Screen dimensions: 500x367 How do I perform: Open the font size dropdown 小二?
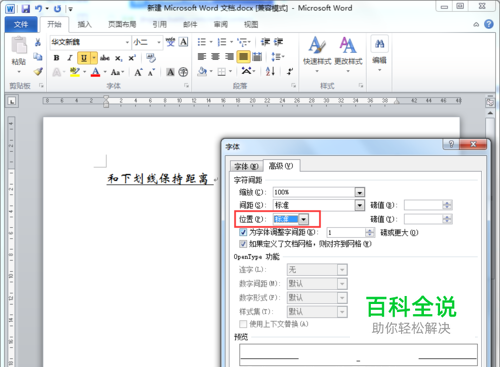[x=159, y=42]
